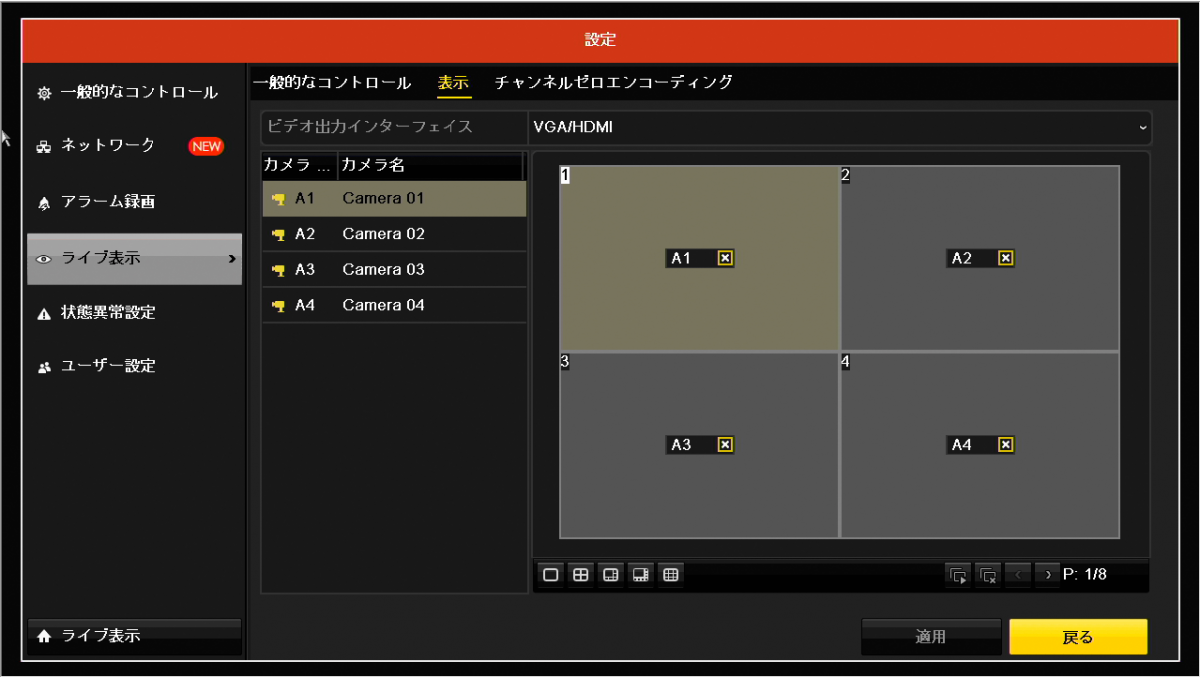
Task: Select Camera 03 row in camera list
Action: pos(394,270)
